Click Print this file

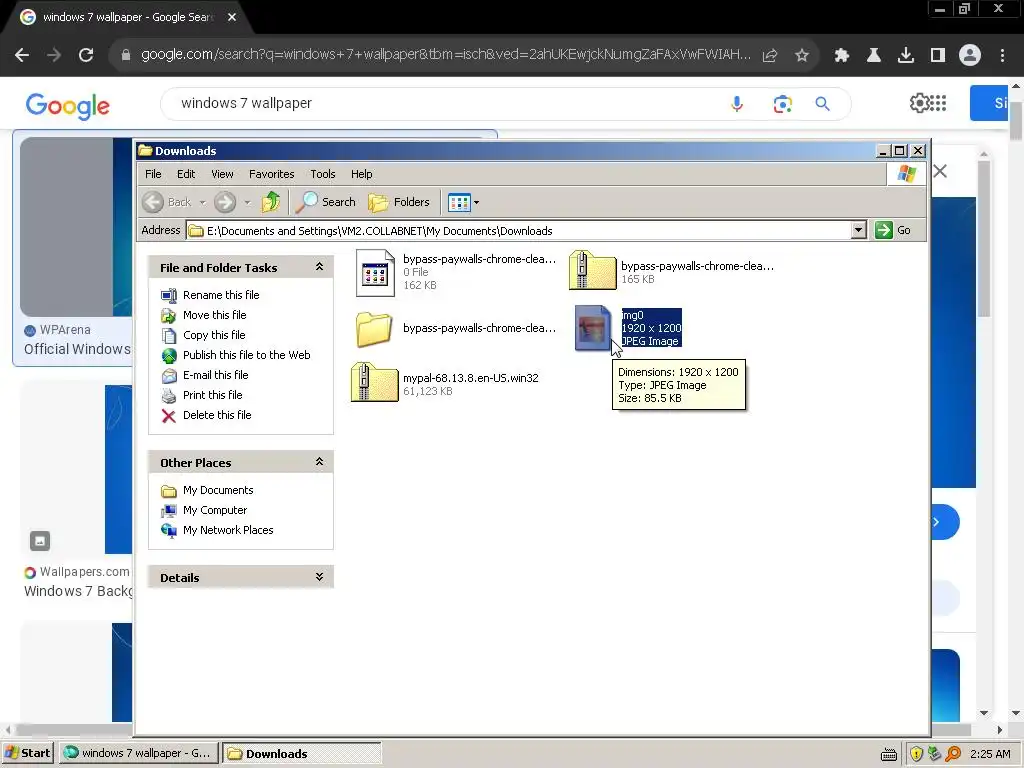(212, 395)
